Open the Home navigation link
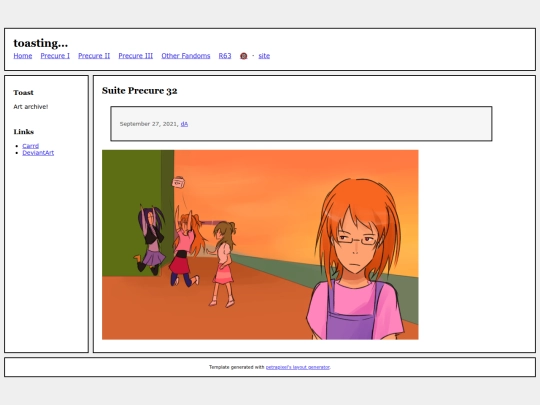This screenshot has height=405, width=540. click(x=23, y=56)
